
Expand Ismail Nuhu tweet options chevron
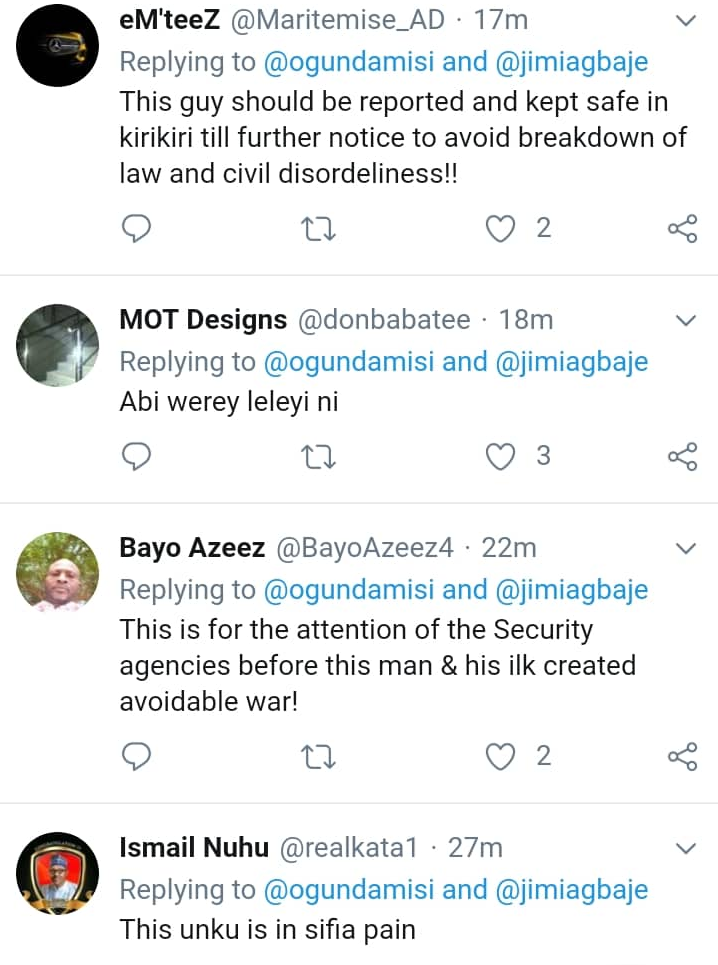coord(686,848)
